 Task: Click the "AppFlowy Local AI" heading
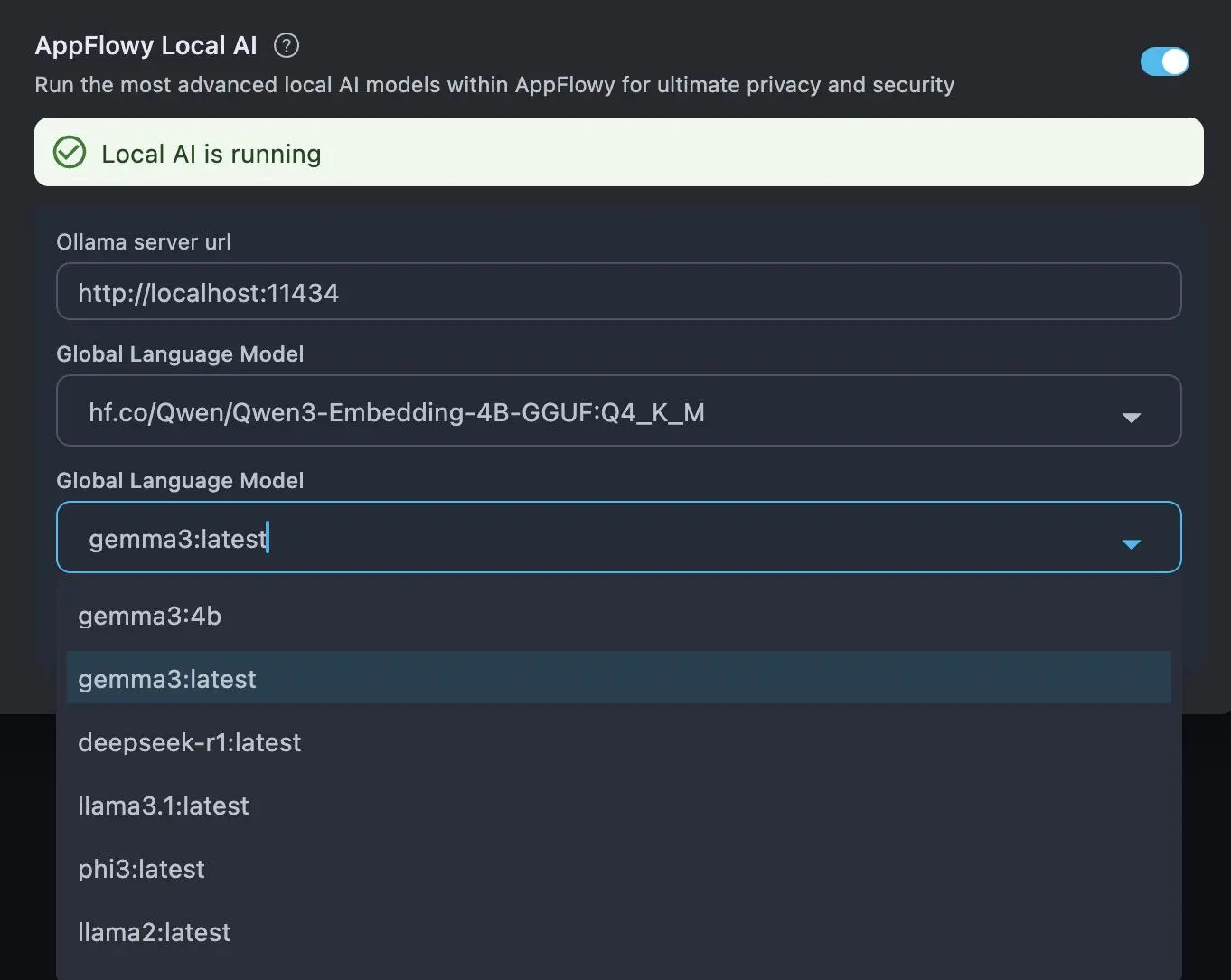pyautogui.click(x=146, y=45)
